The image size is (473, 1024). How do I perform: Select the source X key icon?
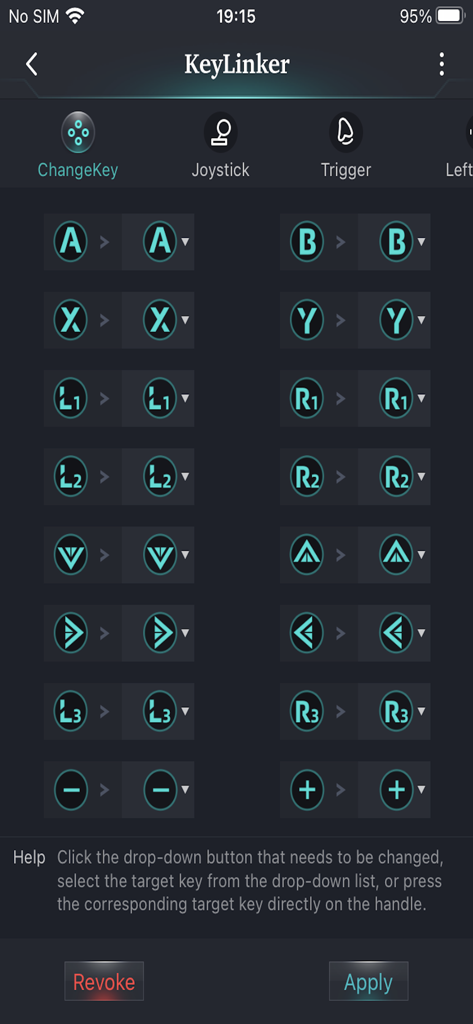(71, 320)
